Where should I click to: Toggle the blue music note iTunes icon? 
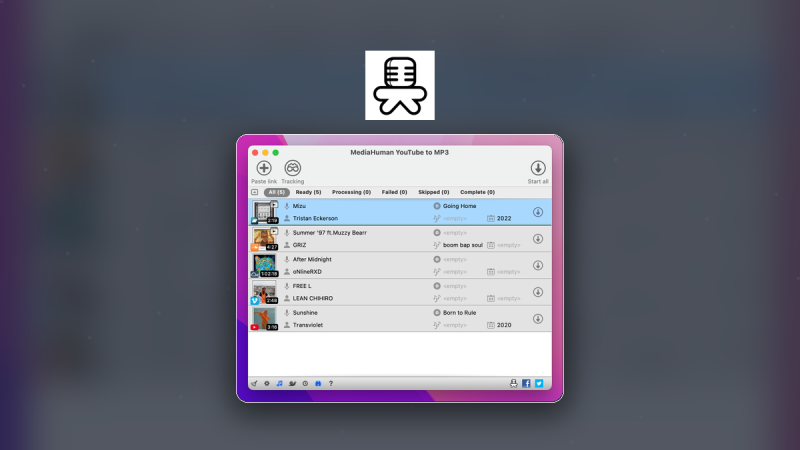click(x=280, y=383)
